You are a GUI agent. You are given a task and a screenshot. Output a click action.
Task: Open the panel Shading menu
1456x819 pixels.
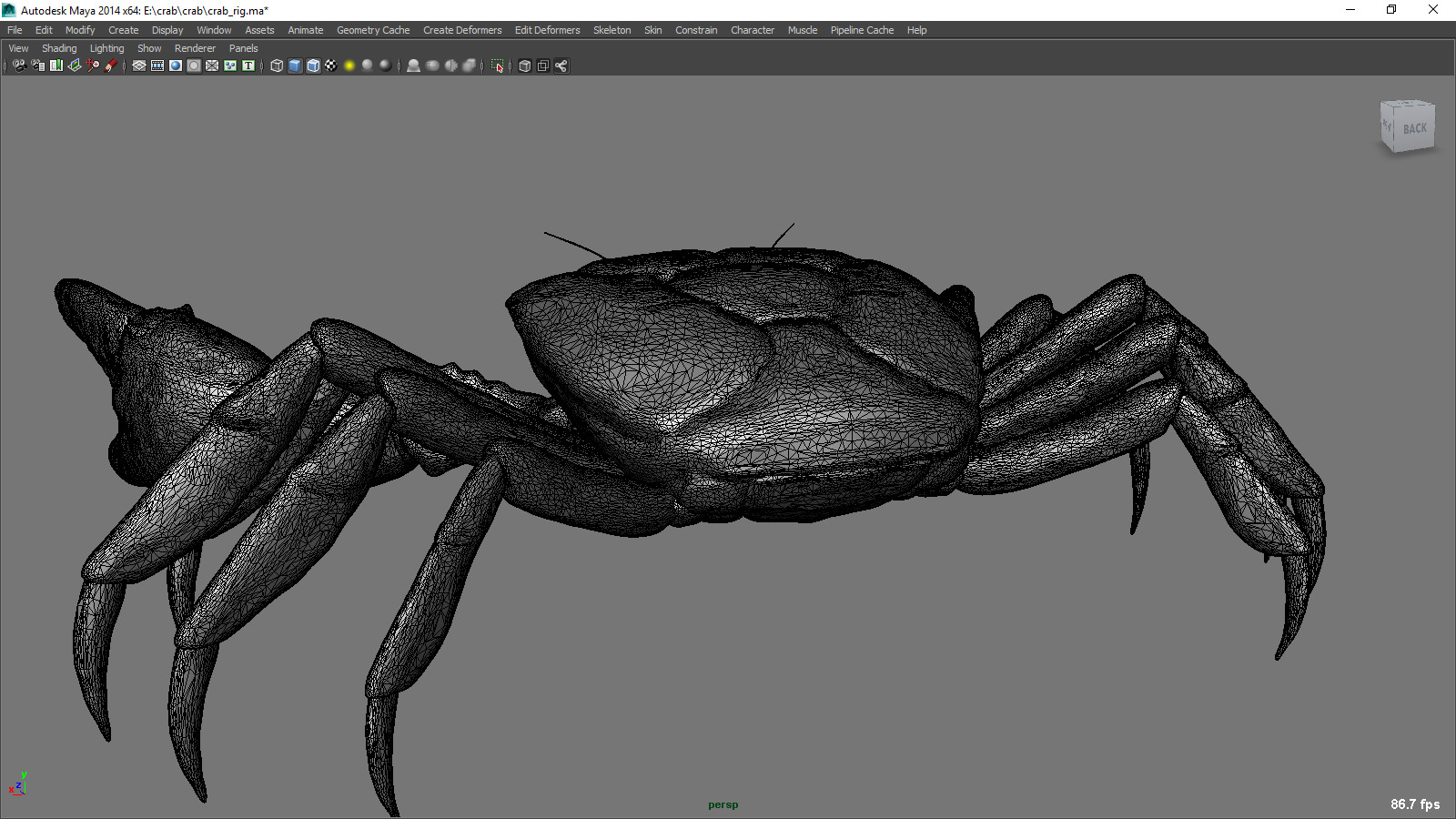59,48
